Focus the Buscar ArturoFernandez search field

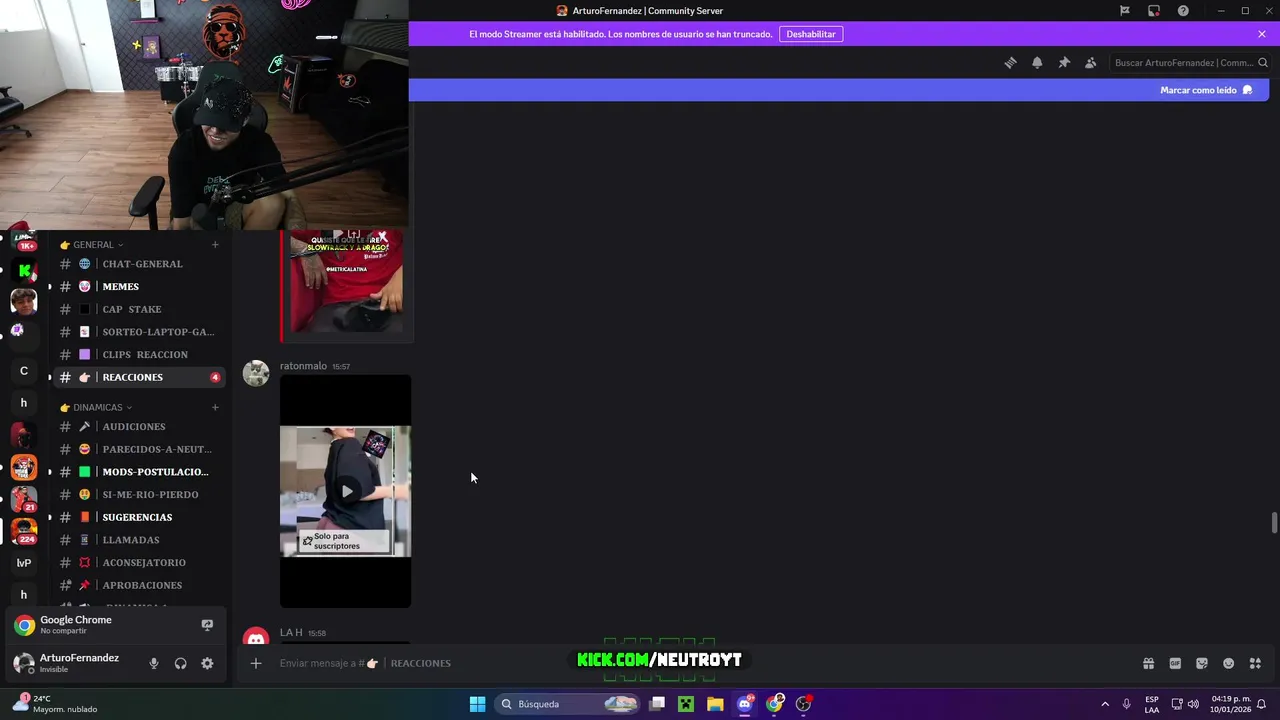click(1190, 63)
